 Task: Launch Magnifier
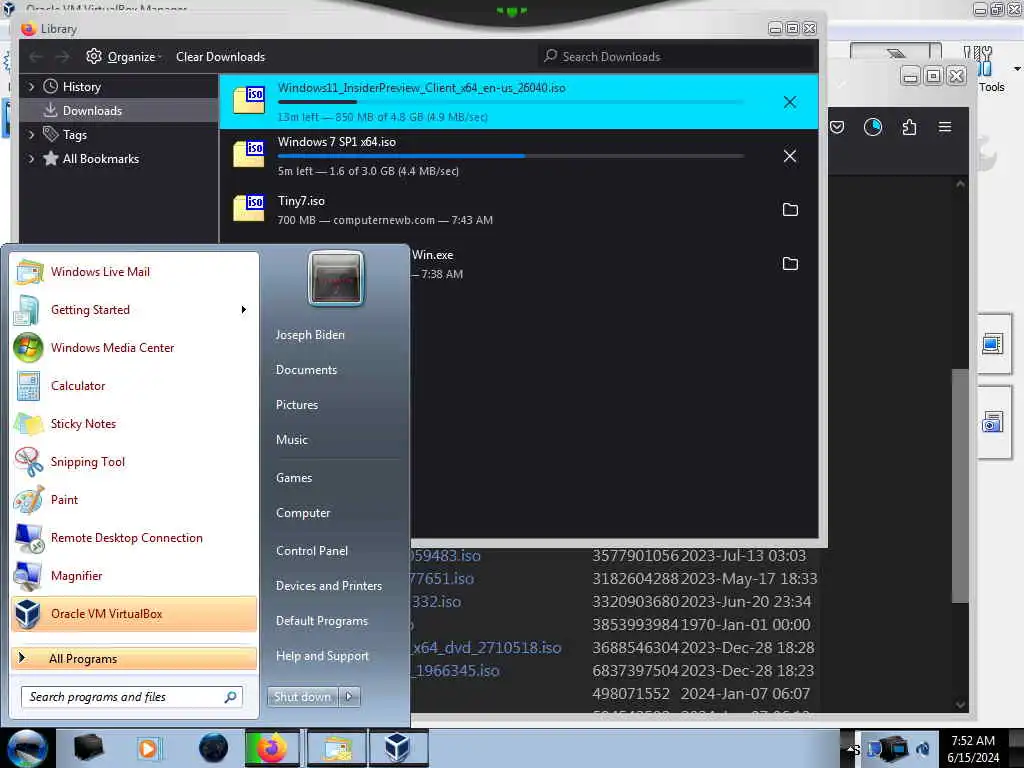coord(134,576)
